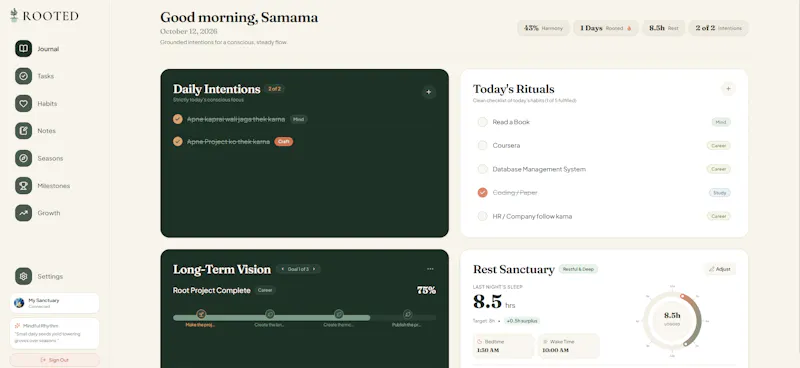Click the '2 of 2' badge beside Daily Intentions
The height and width of the screenshot is (368, 800).
point(274,89)
